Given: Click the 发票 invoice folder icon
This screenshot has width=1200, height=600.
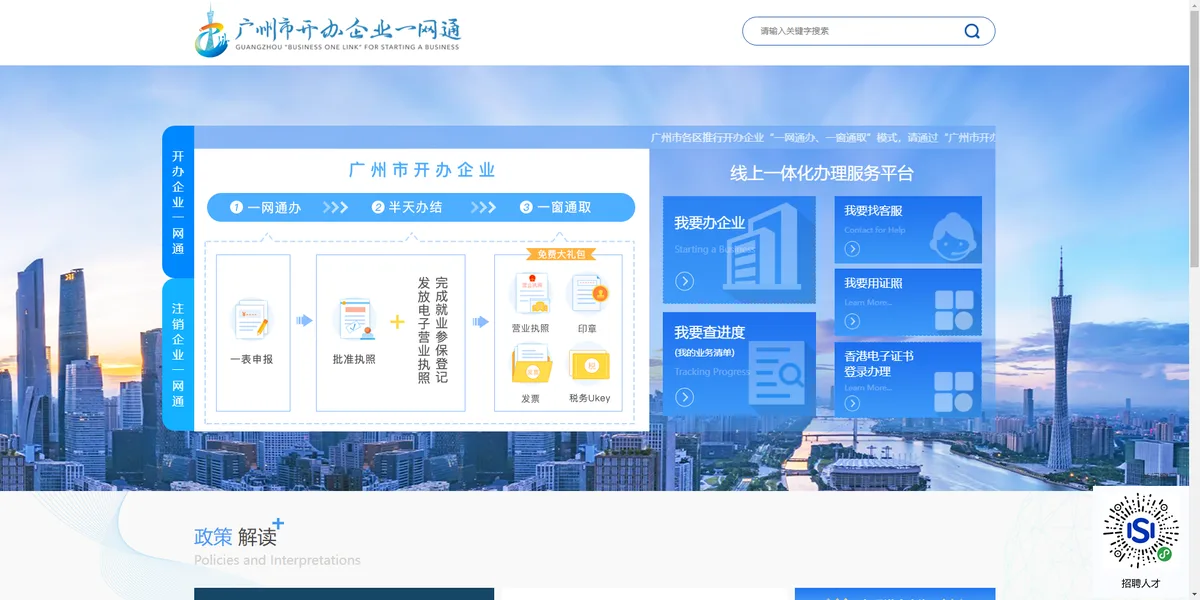Looking at the screenshot, I should 531,364.
